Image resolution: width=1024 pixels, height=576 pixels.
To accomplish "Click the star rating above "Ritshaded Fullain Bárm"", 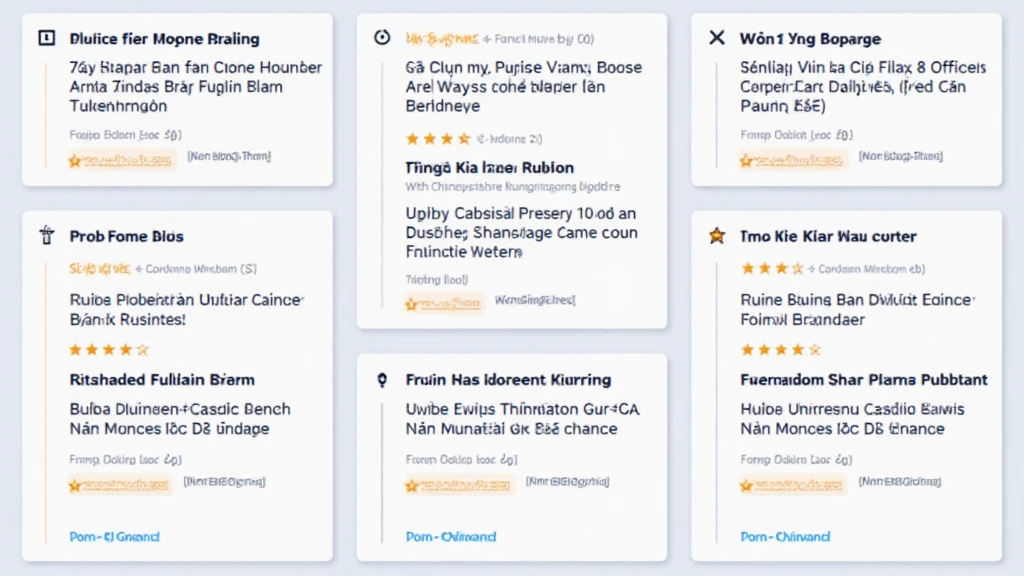I will point(108,350).
